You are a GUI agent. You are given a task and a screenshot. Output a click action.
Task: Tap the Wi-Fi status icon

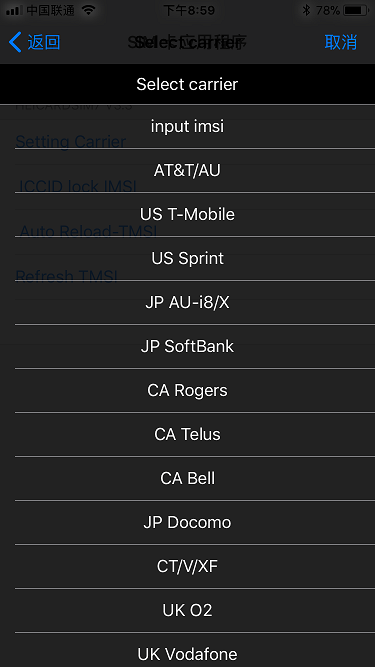click(88, 10)
